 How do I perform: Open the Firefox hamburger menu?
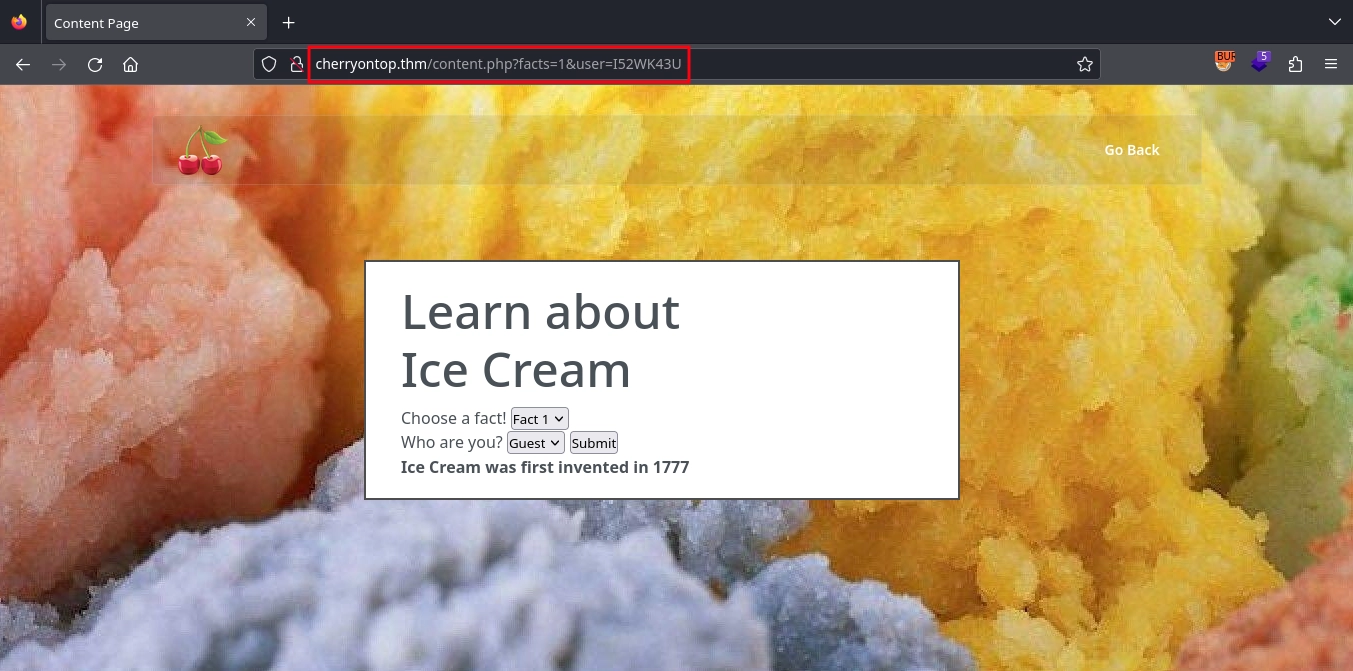(1331, 64)
